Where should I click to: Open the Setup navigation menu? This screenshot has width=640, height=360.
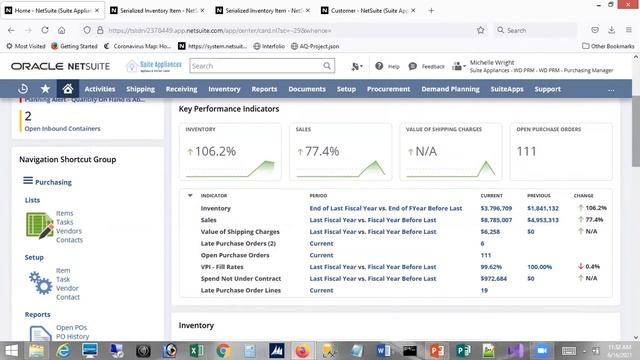click(346, 89)
